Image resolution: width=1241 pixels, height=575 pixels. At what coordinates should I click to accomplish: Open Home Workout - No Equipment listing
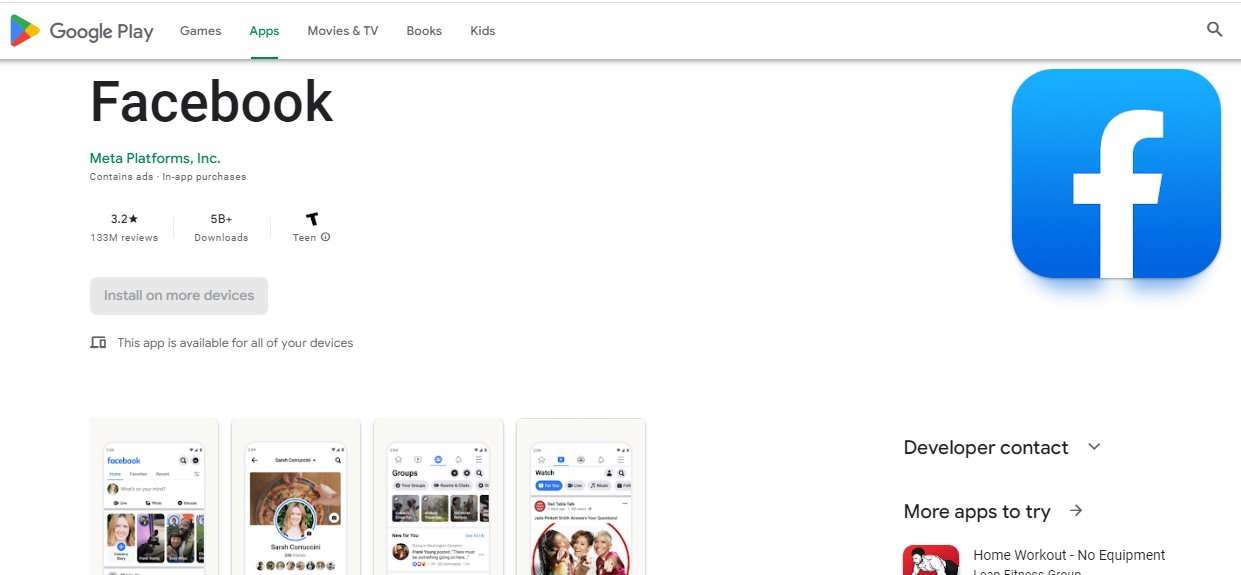pyautogui.click(x=1069, y=555)
